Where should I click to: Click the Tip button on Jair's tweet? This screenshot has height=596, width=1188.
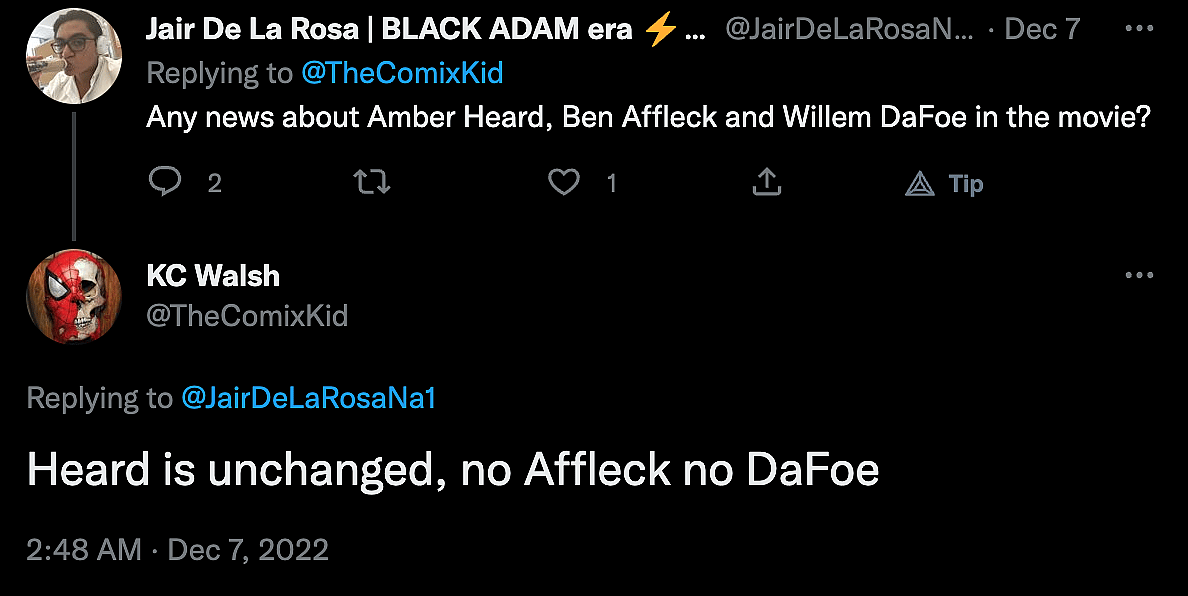click(945, 183)
